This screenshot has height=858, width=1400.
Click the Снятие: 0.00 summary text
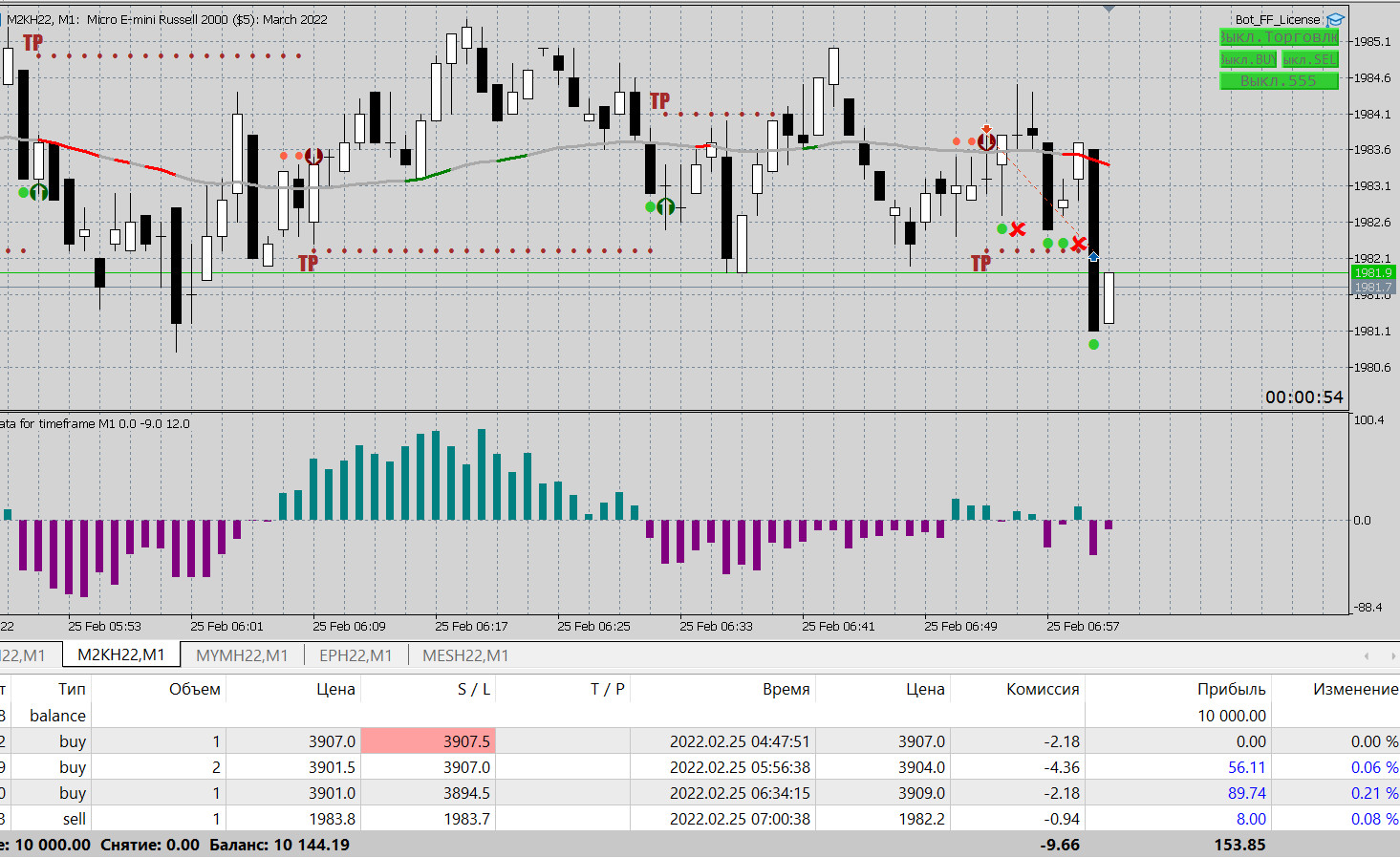150,845
